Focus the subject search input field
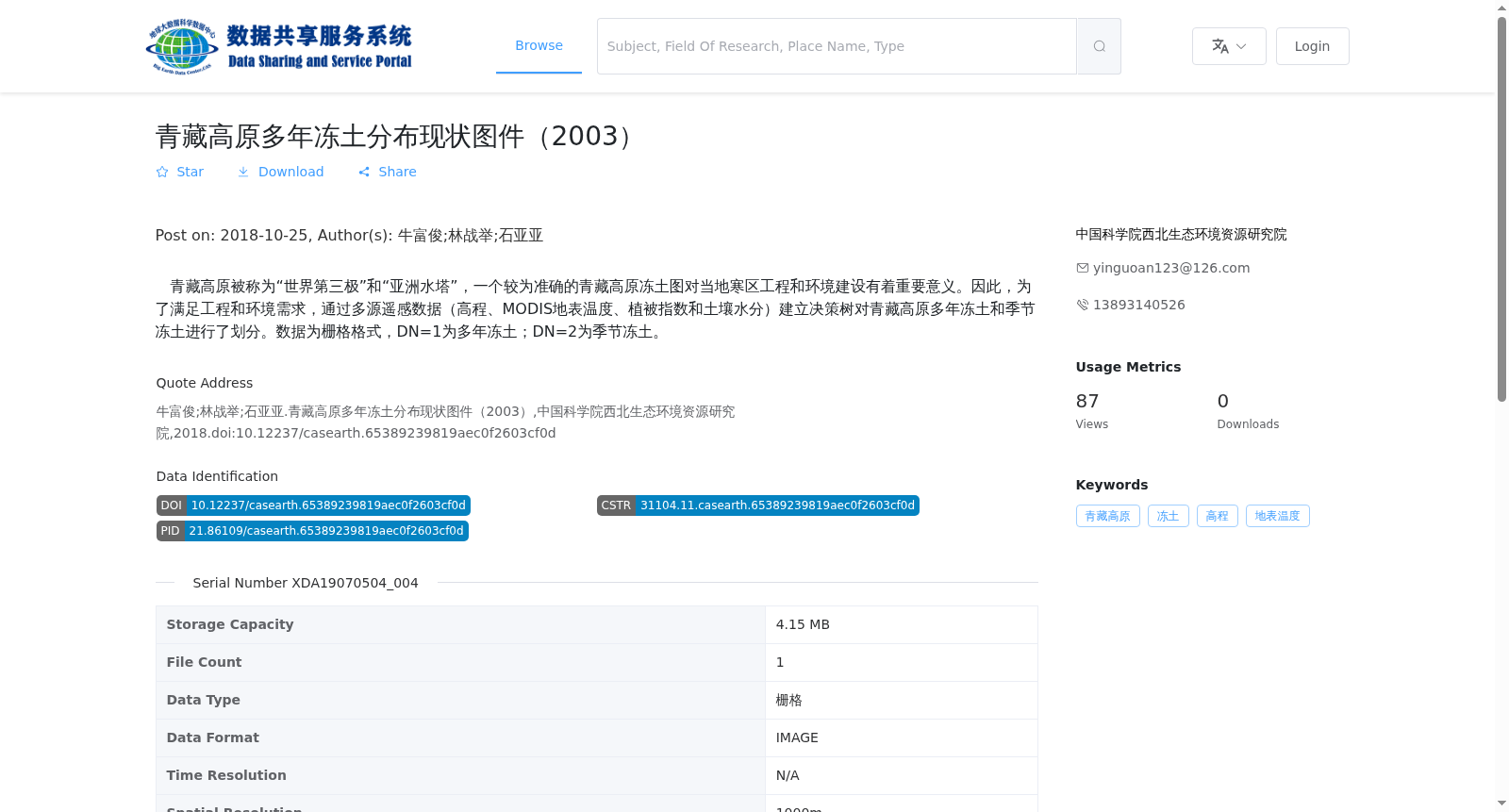 coord(837,46)
